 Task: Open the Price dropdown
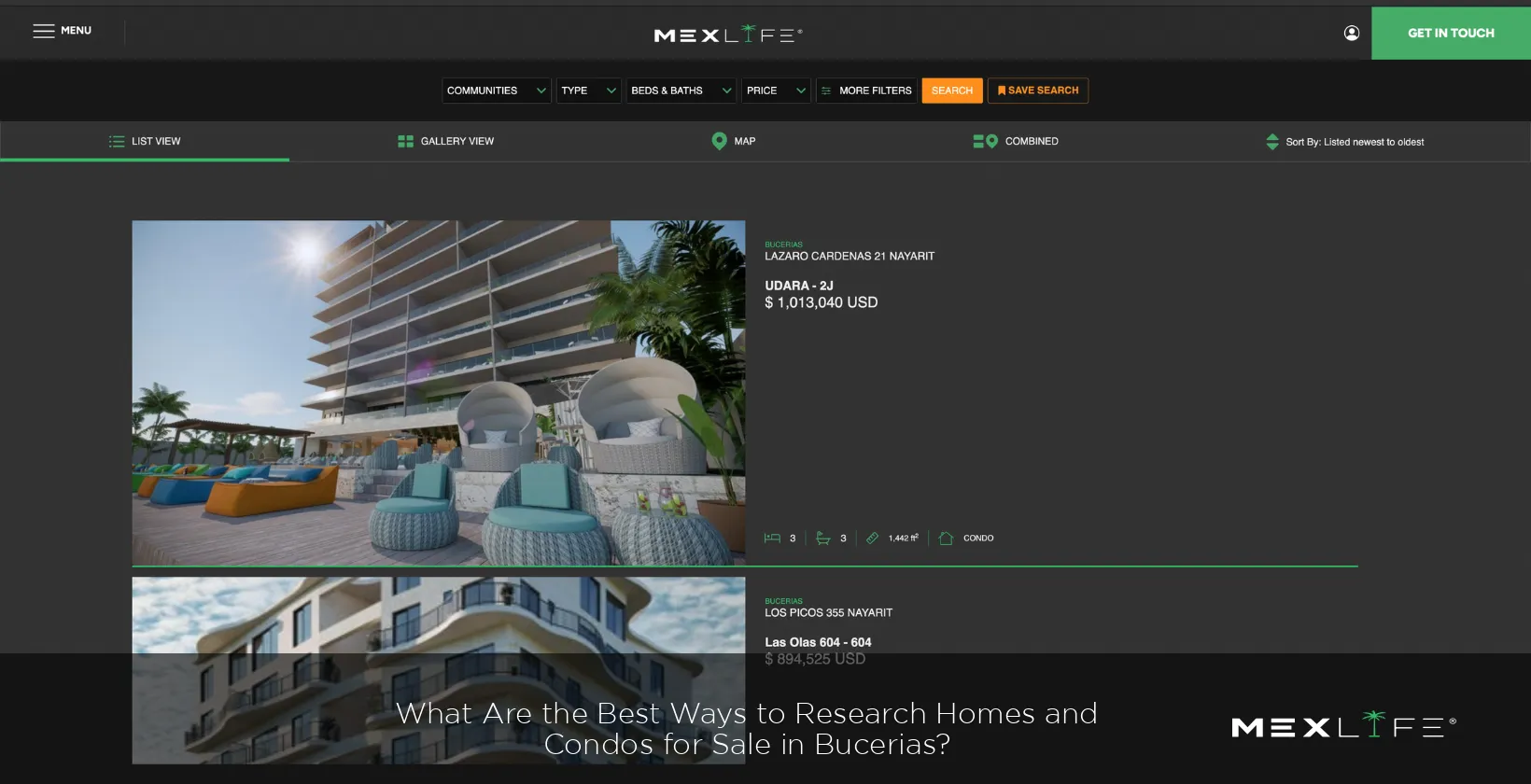[x=777, y=91]
